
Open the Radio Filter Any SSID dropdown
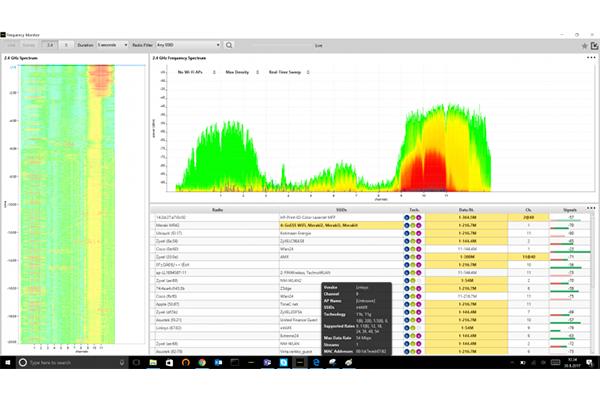click(x=188, y=45)
